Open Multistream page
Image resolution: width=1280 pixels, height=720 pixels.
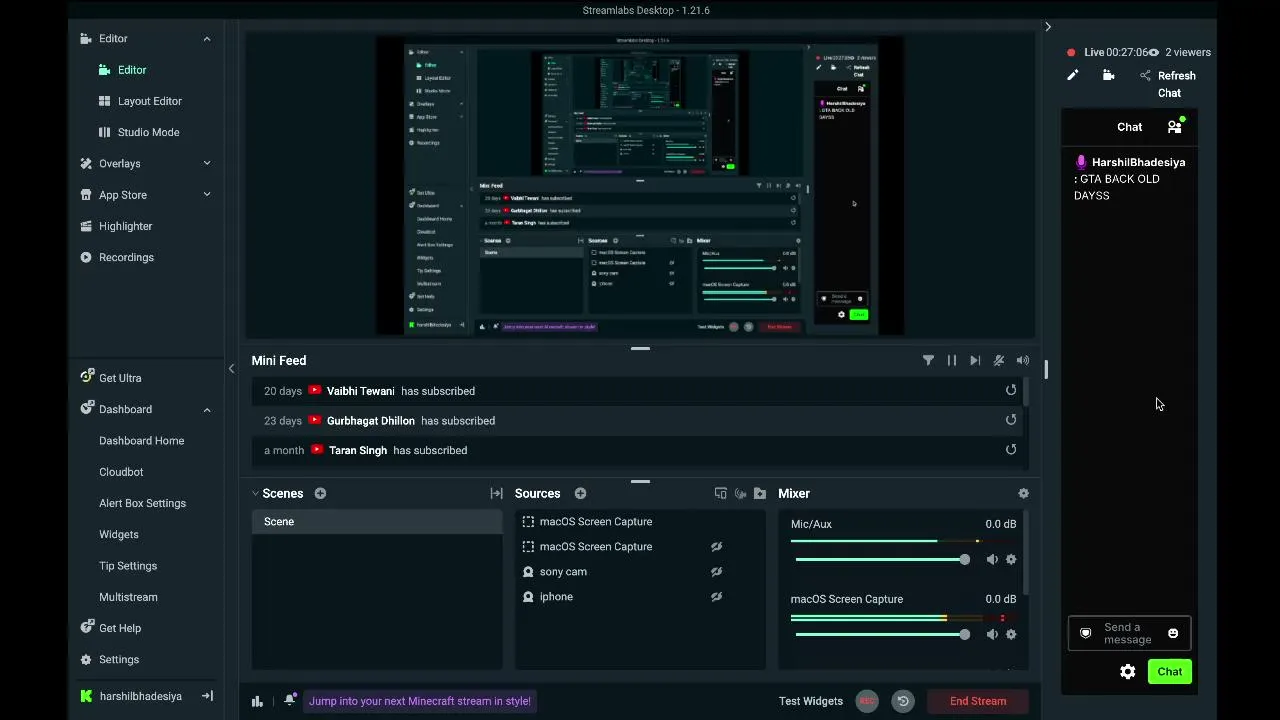coord(128,597)
